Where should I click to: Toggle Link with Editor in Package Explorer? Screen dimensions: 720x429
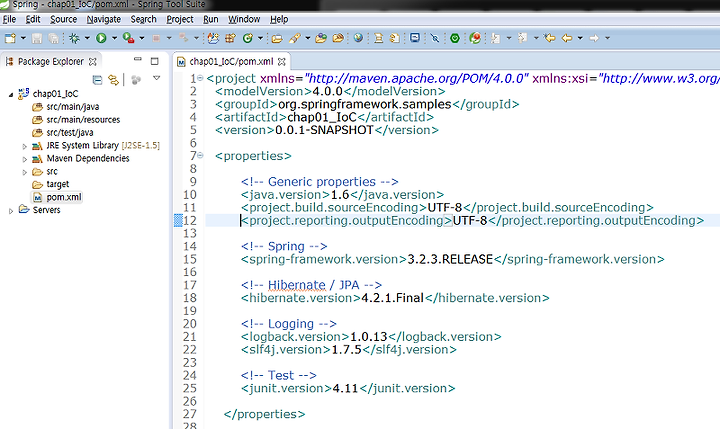point(113,80)
